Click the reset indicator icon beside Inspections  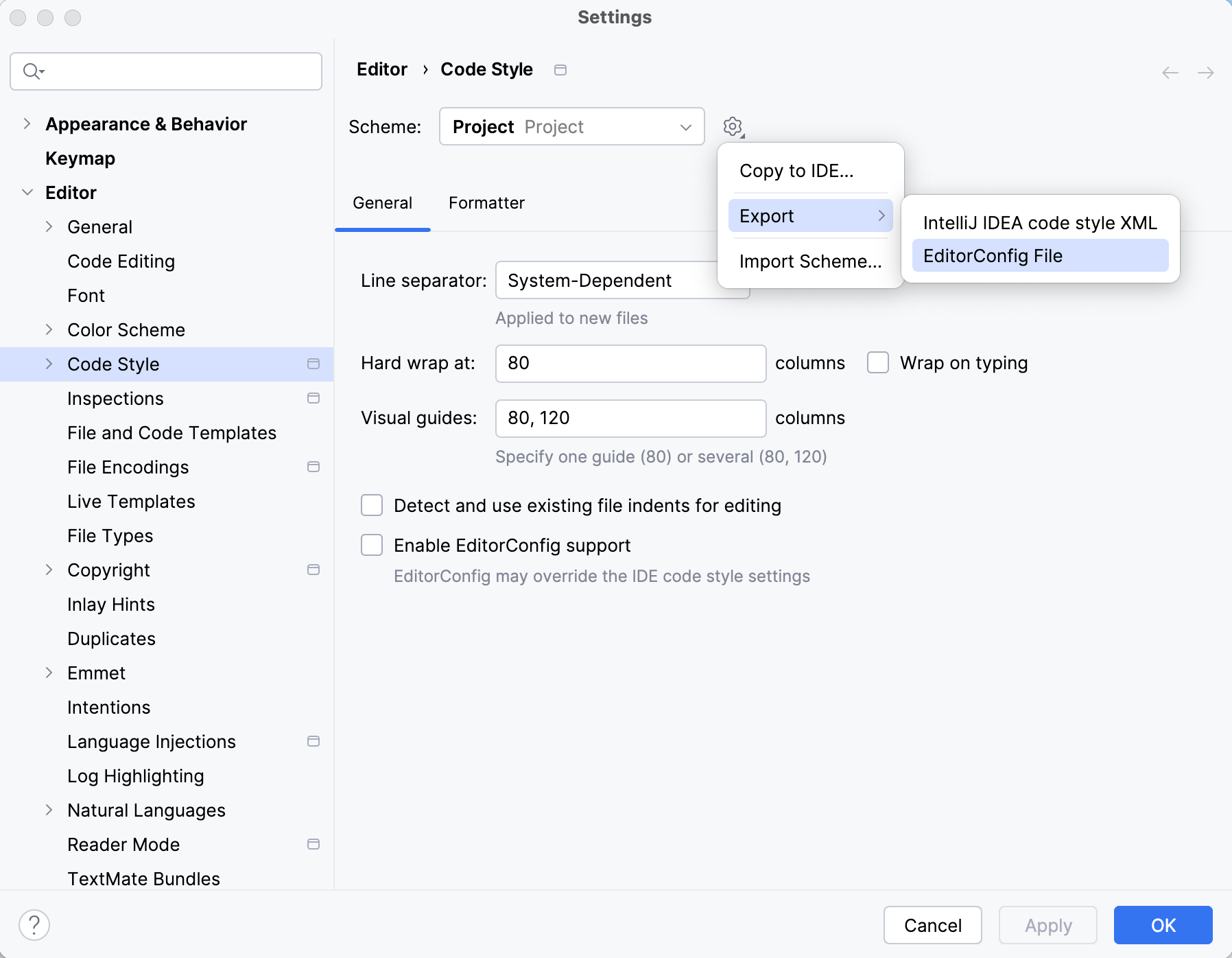pos(313,398)
